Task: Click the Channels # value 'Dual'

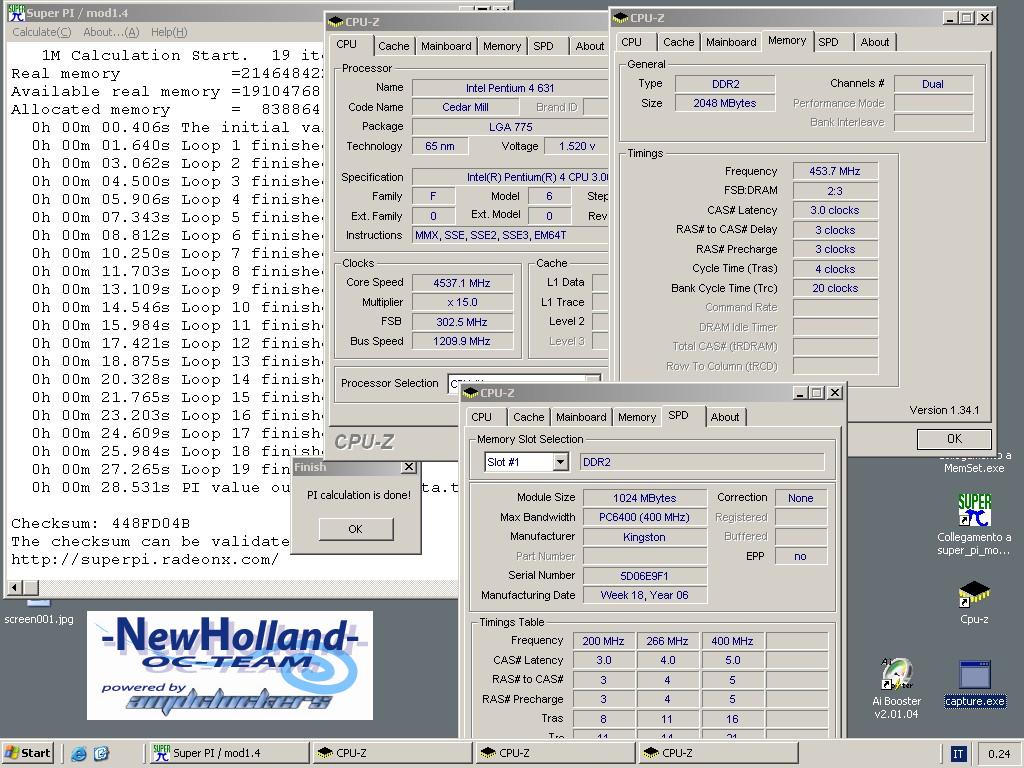Action: [933, 84]
